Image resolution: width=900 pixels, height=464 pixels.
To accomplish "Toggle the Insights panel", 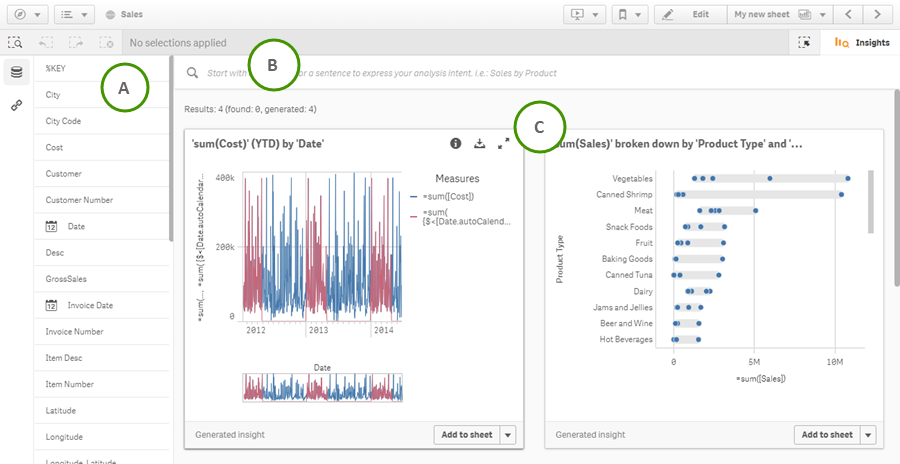I will [x=861, y=43].
